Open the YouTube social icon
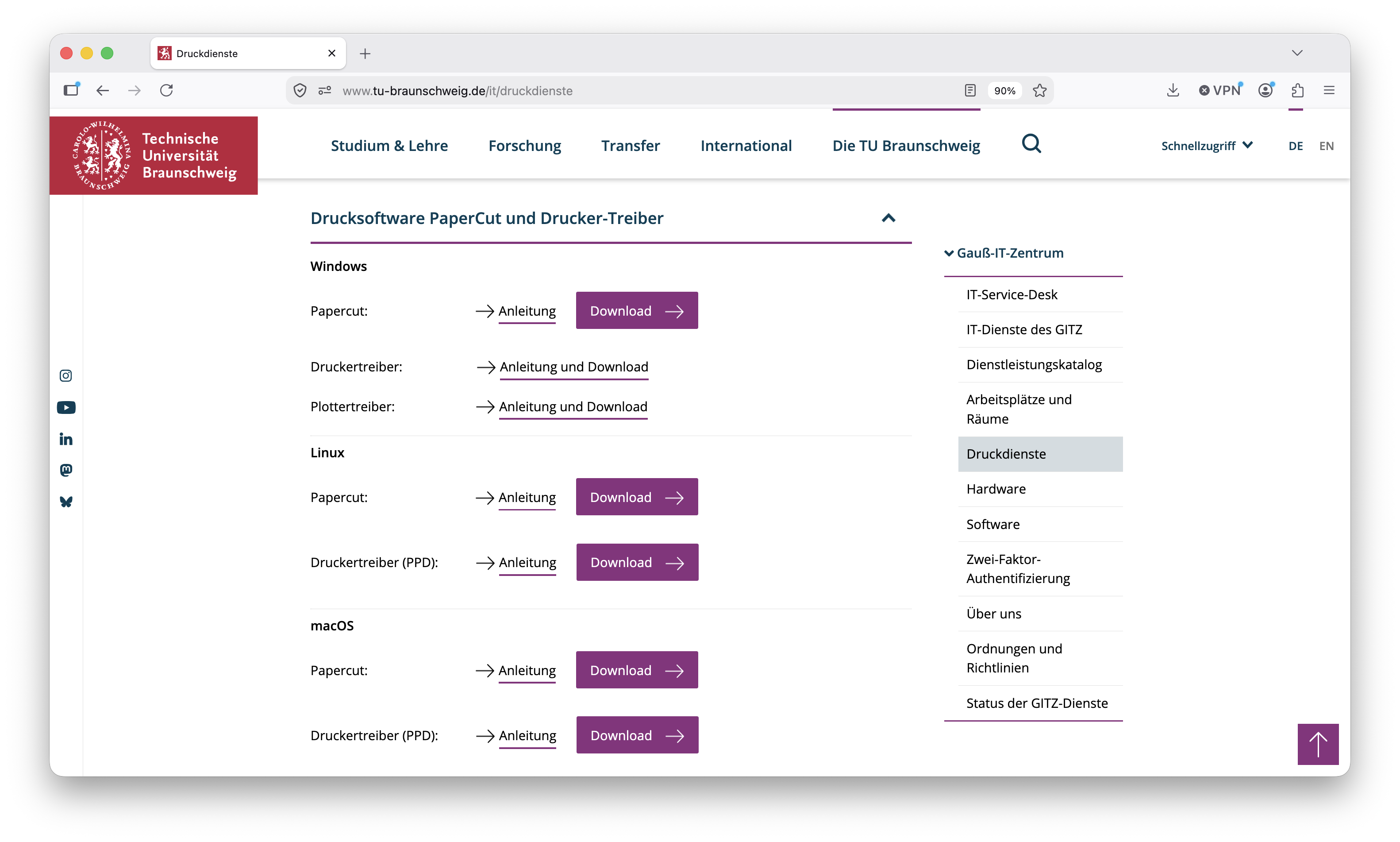The height and width of the screenshot is (842, 1400). pyautogui.click(x=66, y=407)
